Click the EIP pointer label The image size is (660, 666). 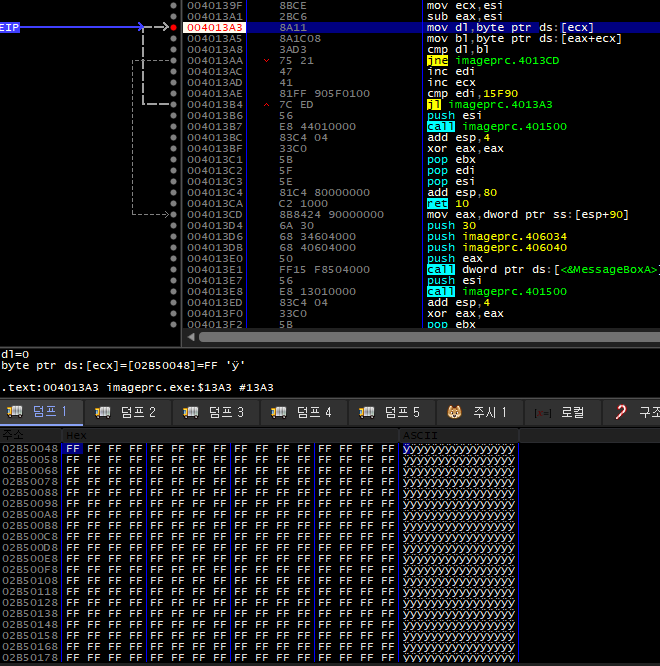(9, 28)
